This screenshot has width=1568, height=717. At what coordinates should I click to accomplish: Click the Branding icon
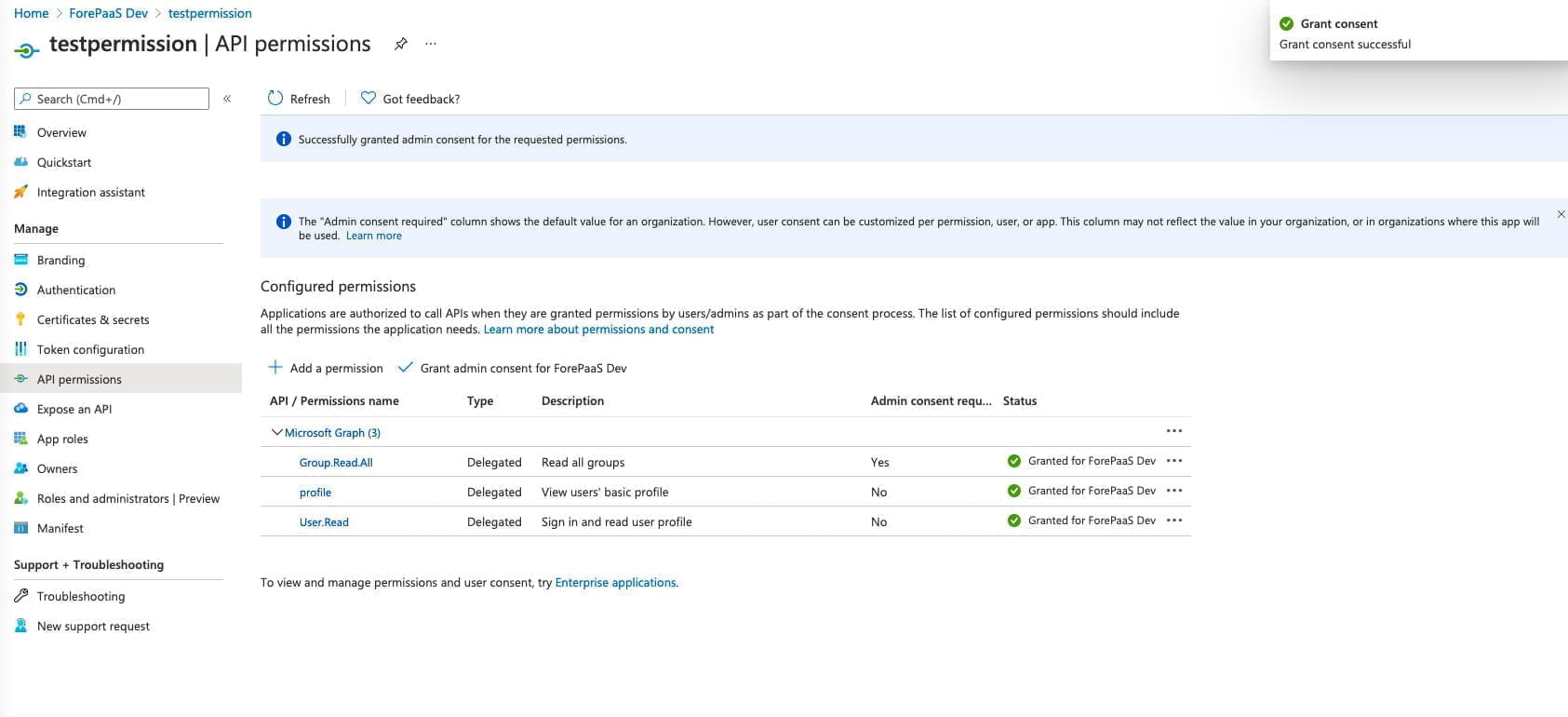click(x=20, y=260)
